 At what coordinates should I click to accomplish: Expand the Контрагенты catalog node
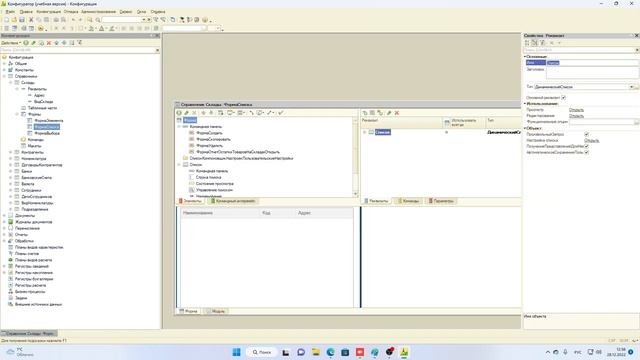11,152
